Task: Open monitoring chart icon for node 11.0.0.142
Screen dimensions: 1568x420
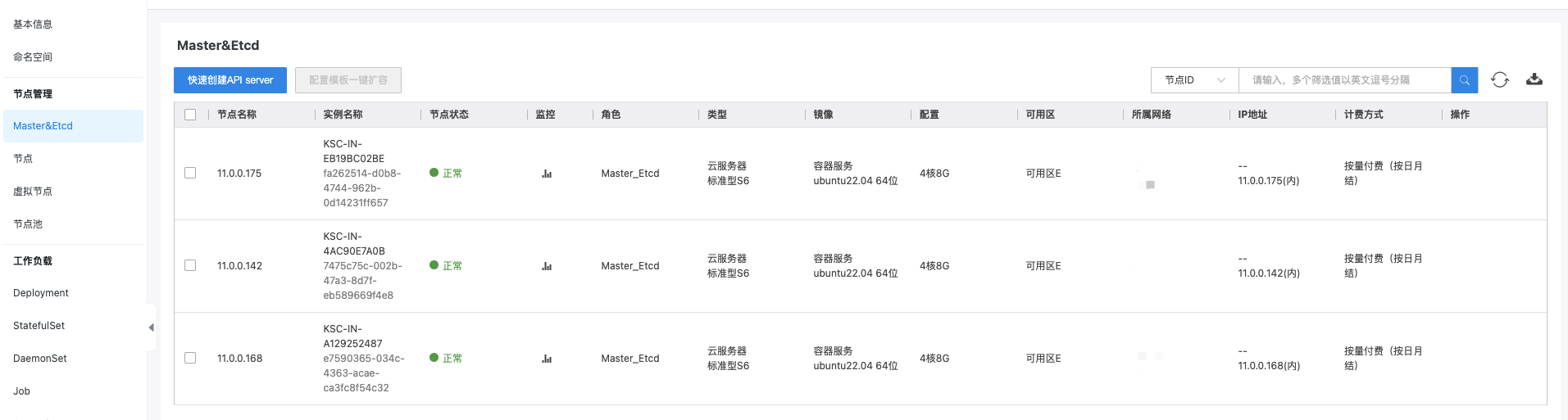Action: (x=547, y=266)
